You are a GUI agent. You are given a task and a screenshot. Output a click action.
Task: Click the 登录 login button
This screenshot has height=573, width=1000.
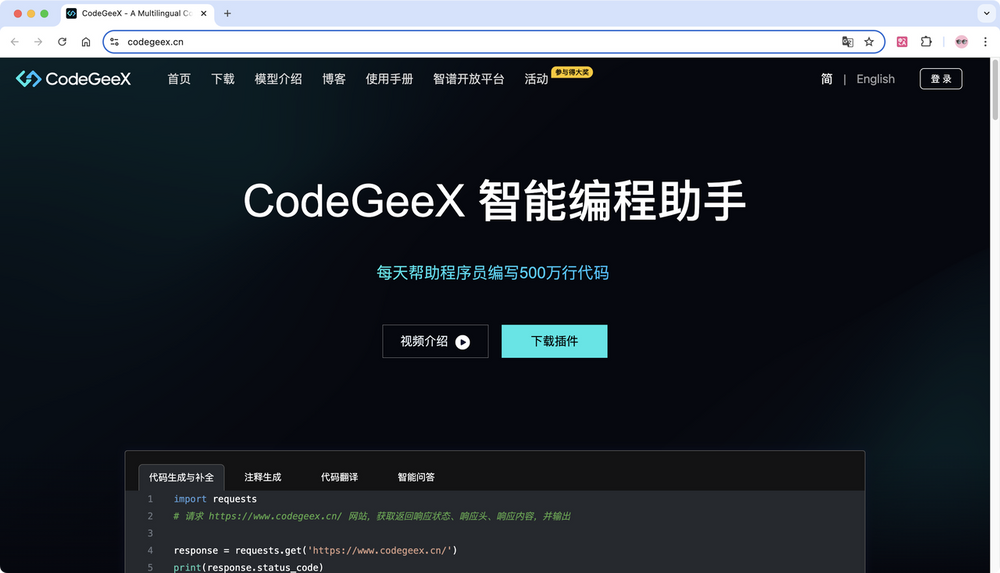tap(941, 78)
